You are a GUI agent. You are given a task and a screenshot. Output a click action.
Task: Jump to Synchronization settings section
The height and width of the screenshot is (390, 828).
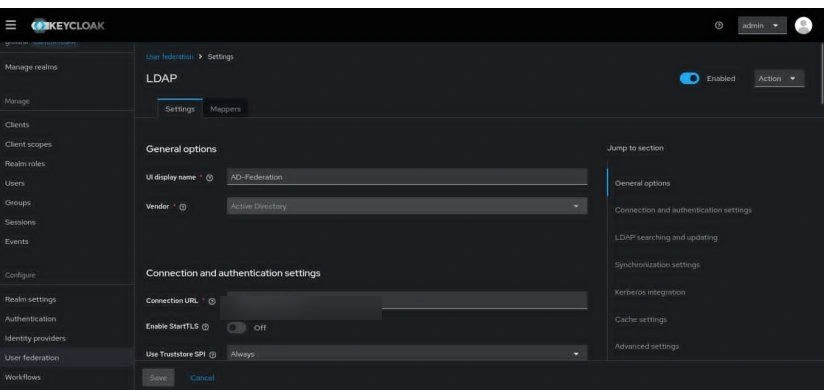tap(657, 264)
